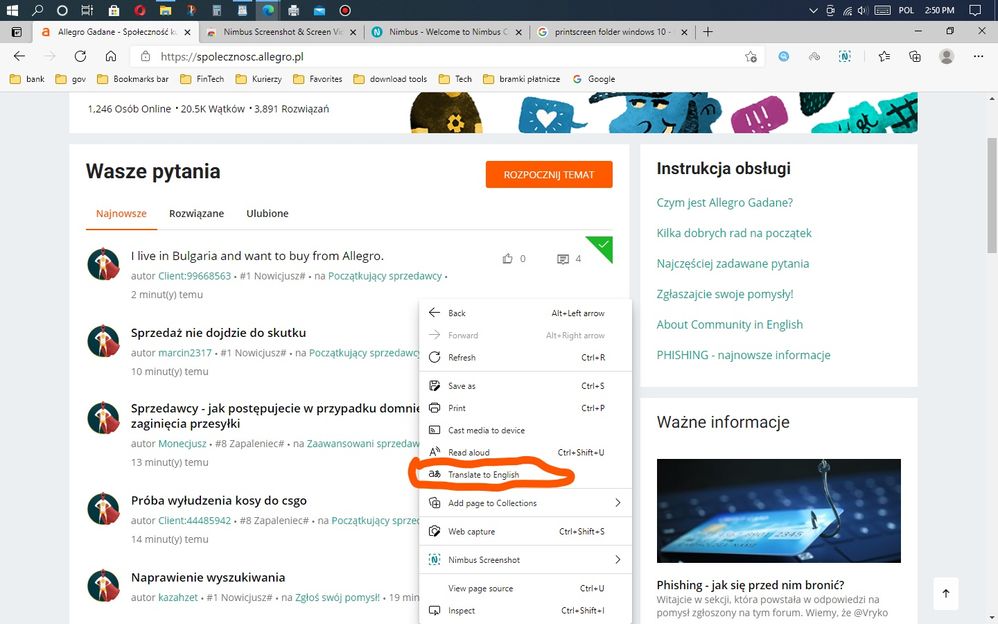The height and width of the screenshot is (624, 998).
Task: Switch to the Rozwiązane tab
Action: point(196,213)
